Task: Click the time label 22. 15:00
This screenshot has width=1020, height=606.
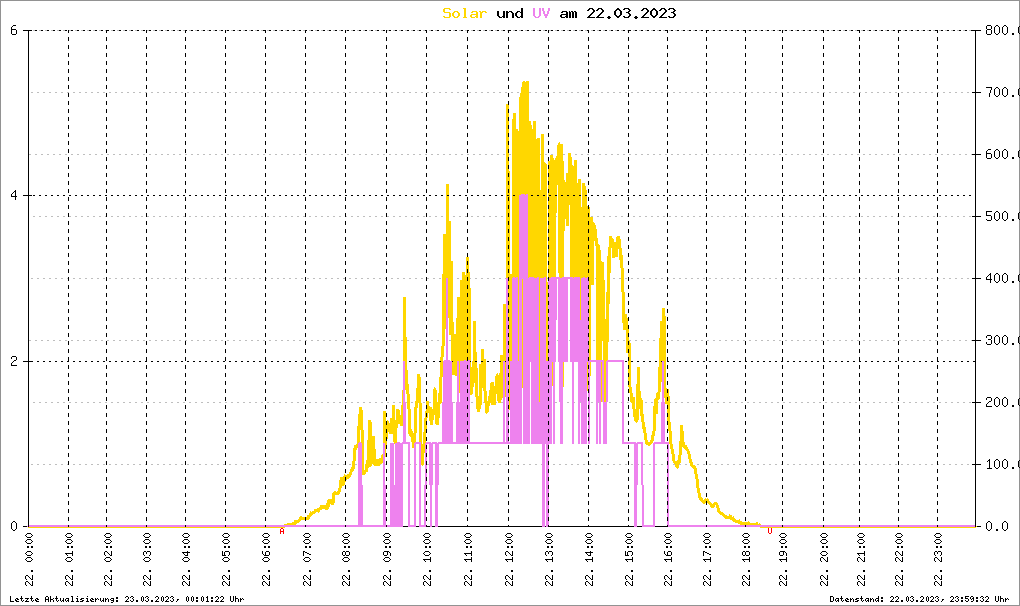Action: coord(628,559)
